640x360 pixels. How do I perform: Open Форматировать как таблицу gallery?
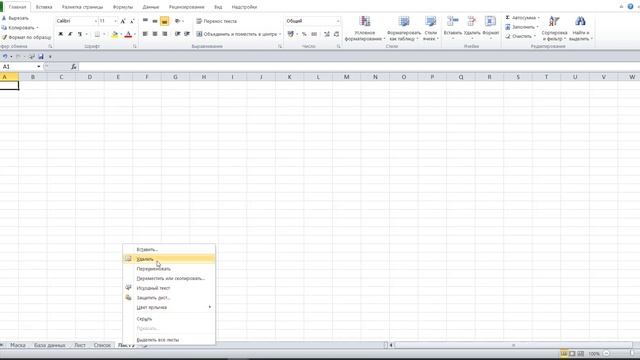pos(404,28)
